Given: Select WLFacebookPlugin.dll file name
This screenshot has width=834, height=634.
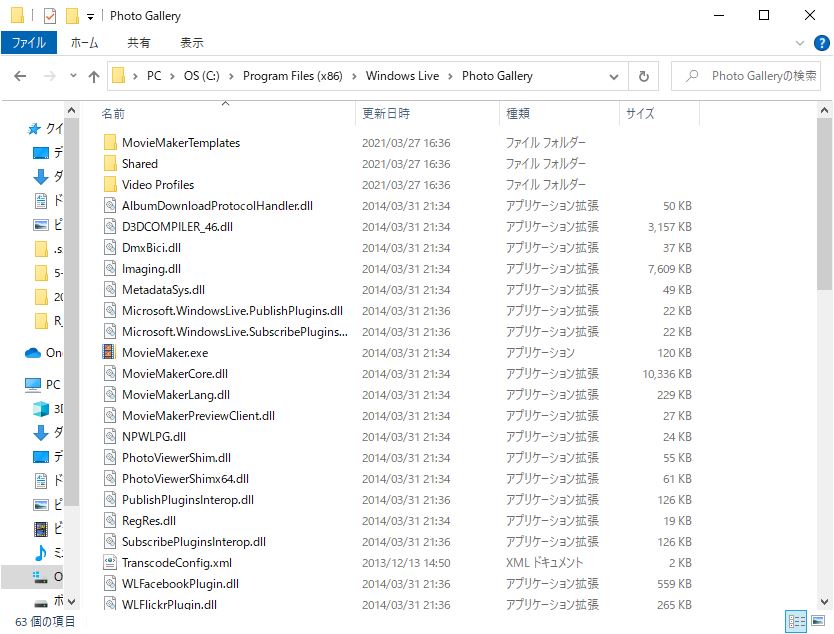Looking at the screenshot, I should (180, 584).
